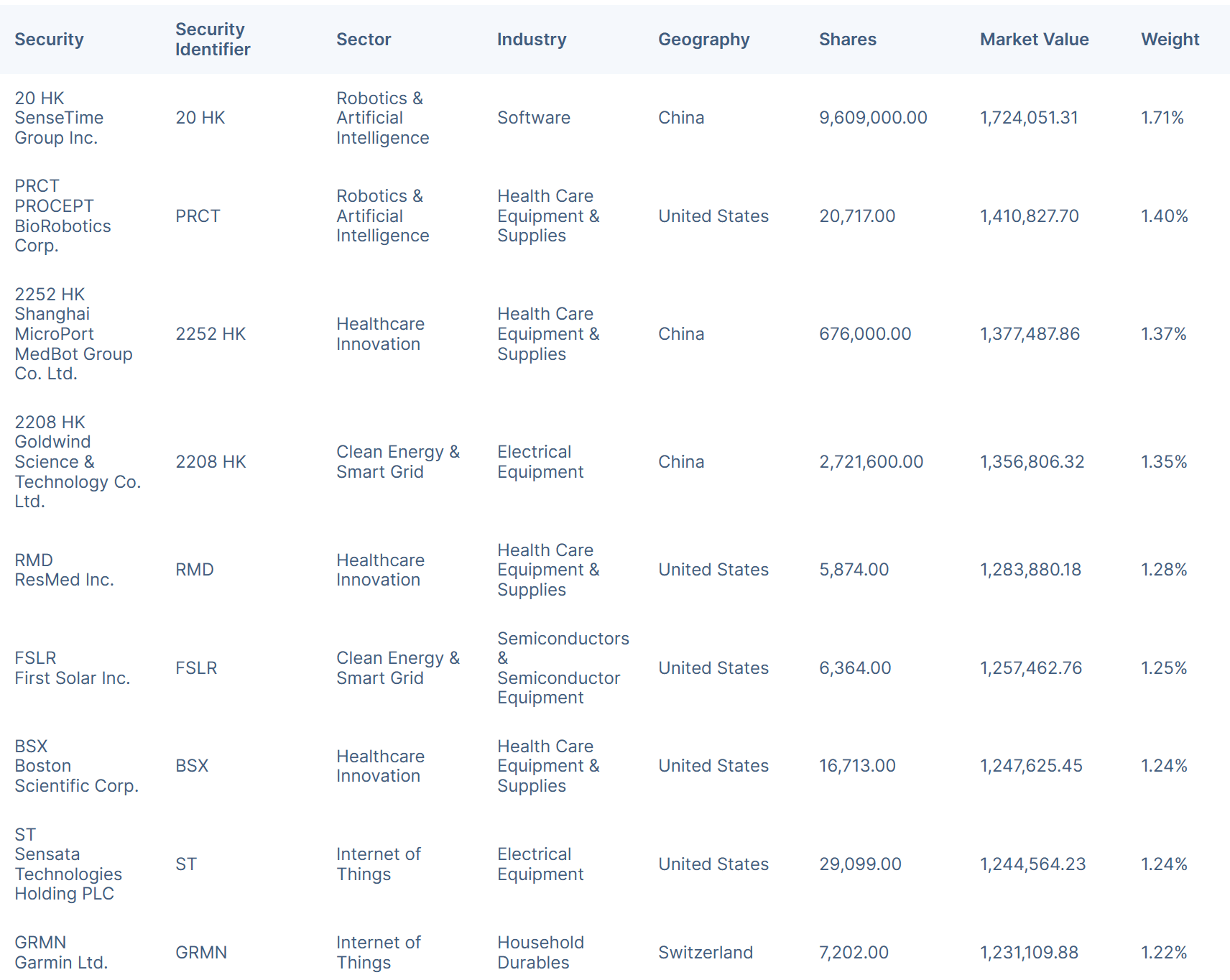This screenshot has width=1230, height=980.
Task: Select the Garmin Ltd. security name
Action: pyautogui.click(x=61, y=963)
